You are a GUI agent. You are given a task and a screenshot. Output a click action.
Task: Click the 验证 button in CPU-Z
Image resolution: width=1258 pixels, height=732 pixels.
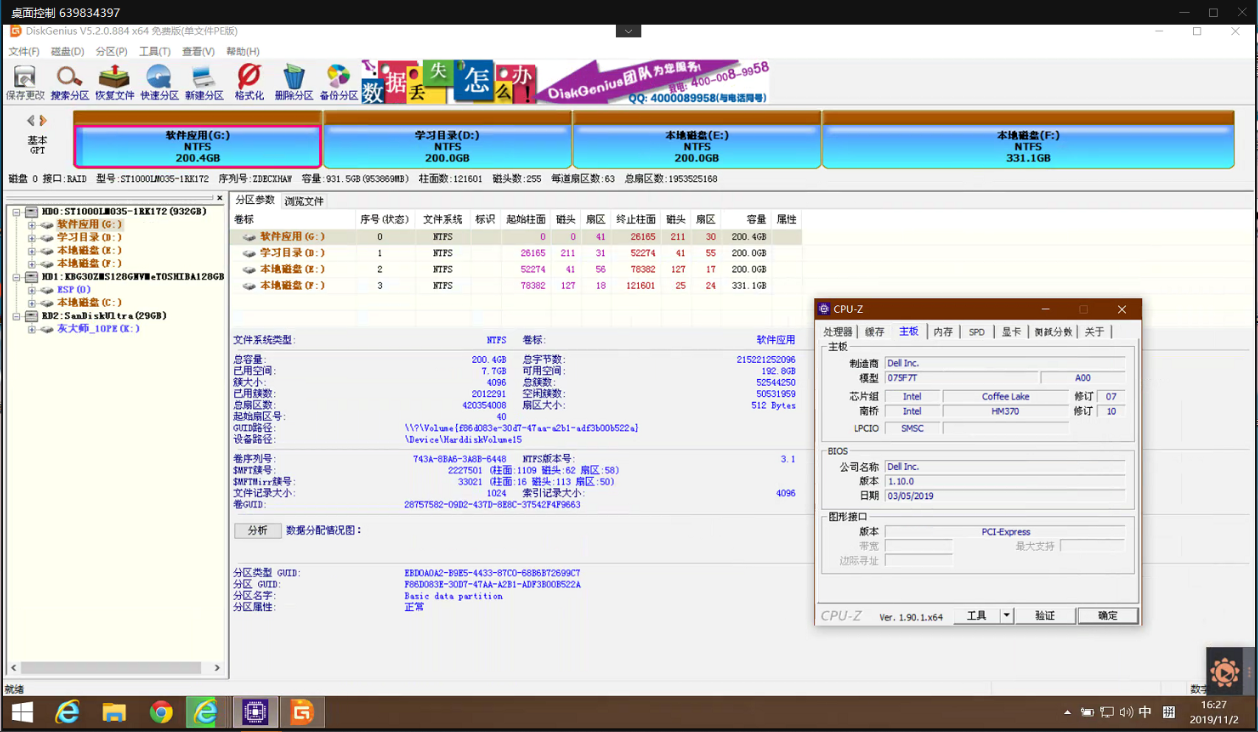pos(1045,615)
